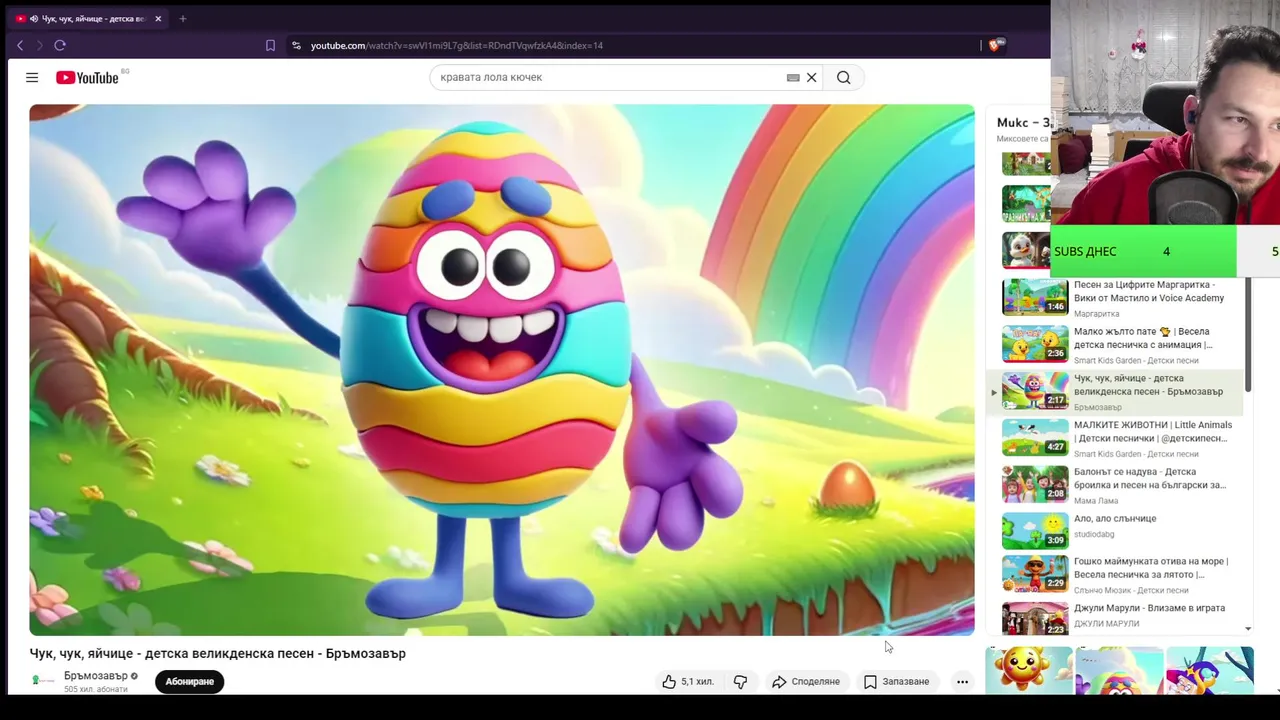Clear the search query with the X

click(x=812, y=77)
